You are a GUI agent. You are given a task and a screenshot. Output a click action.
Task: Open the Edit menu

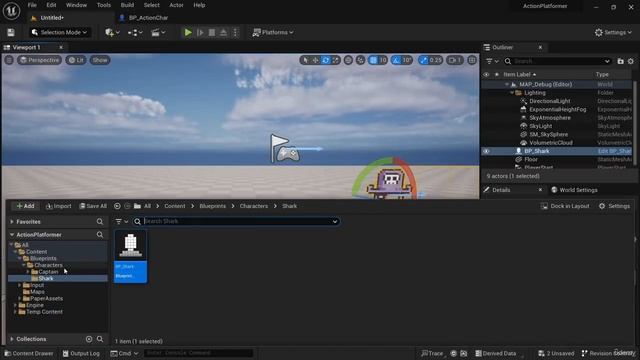point(51,5)
